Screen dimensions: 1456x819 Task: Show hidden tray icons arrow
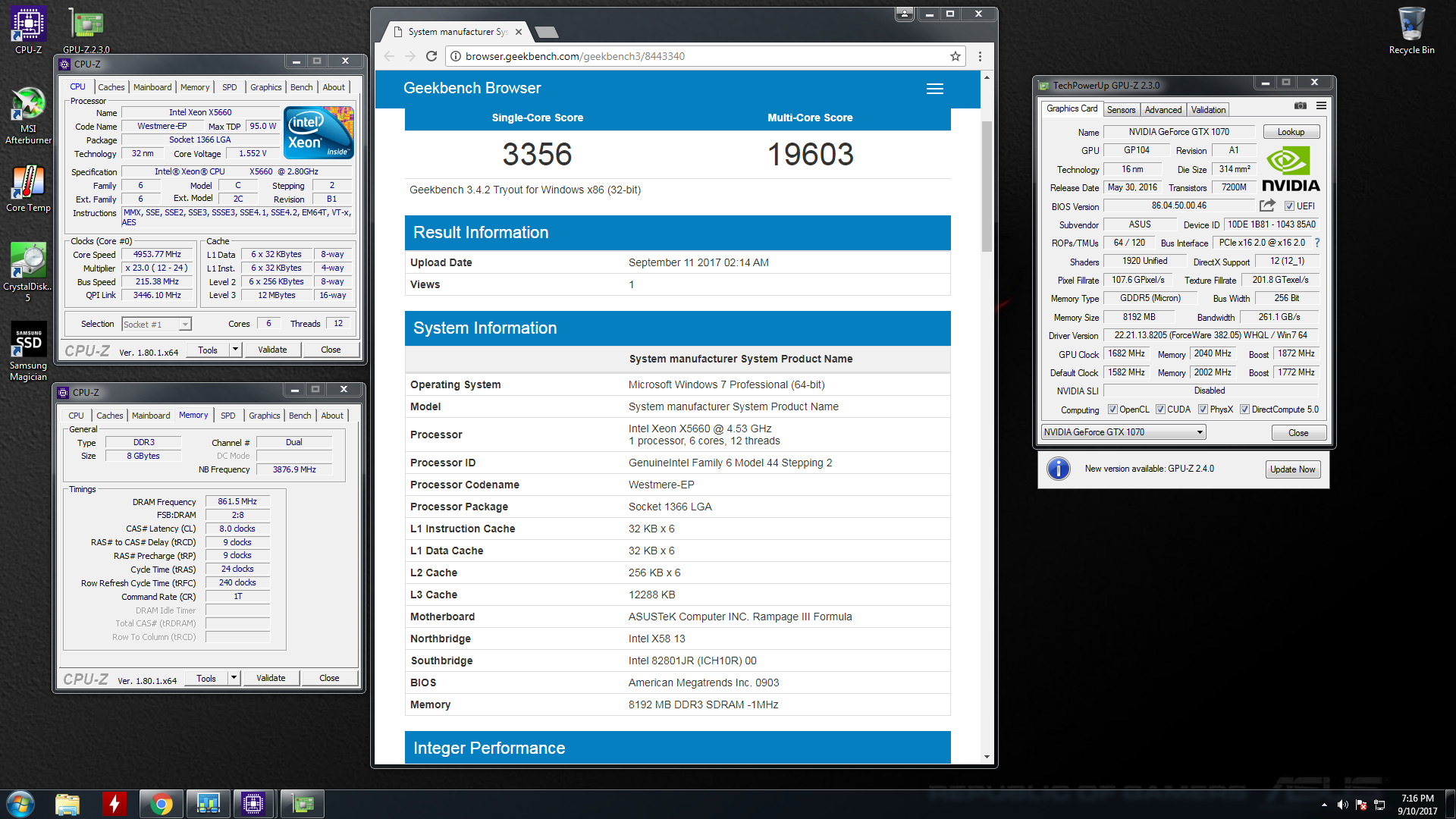[x=1324, y=805]
